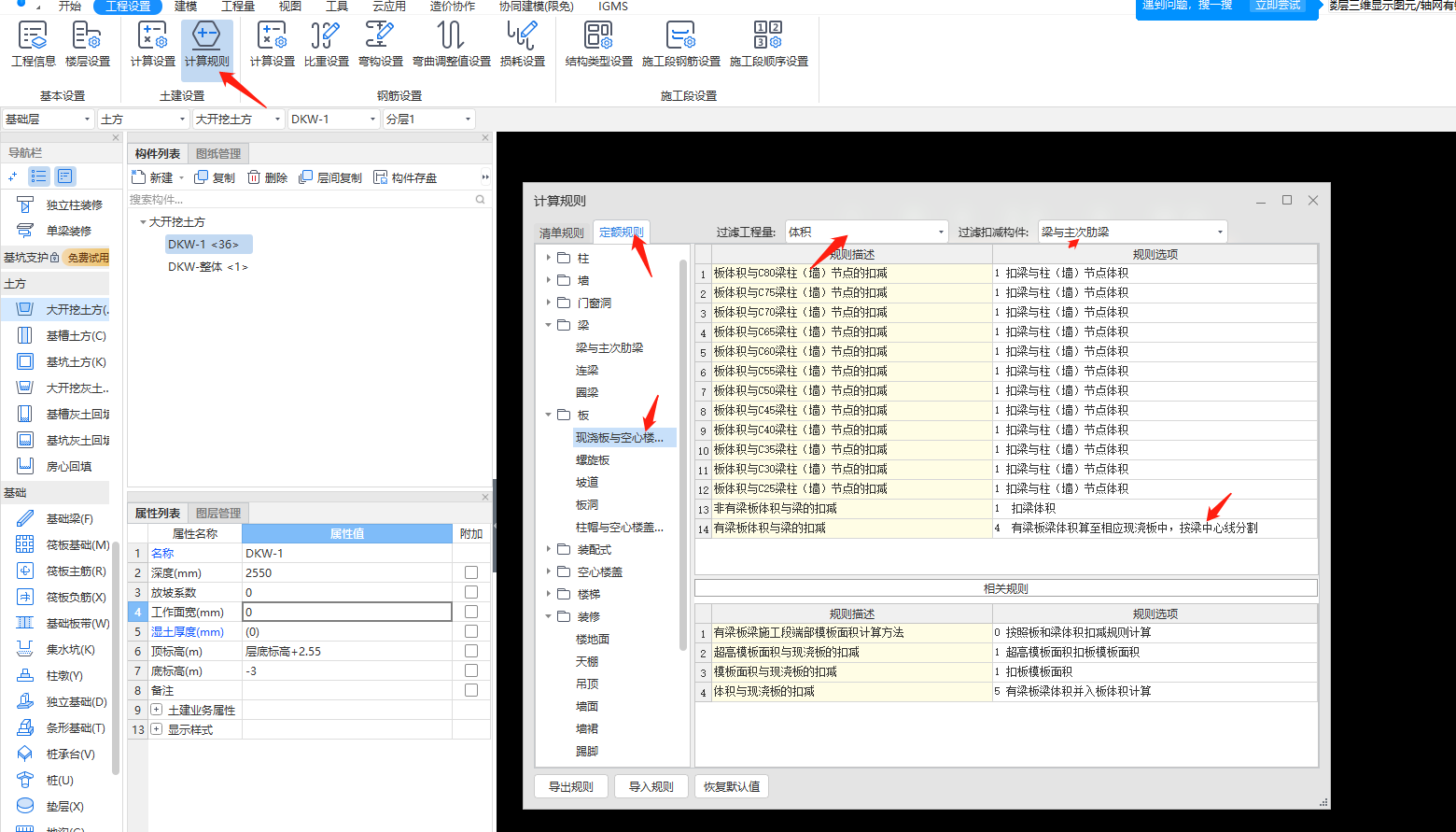
Task: Open 施工段钢筋设置 icon
Action: pos(681,44)
